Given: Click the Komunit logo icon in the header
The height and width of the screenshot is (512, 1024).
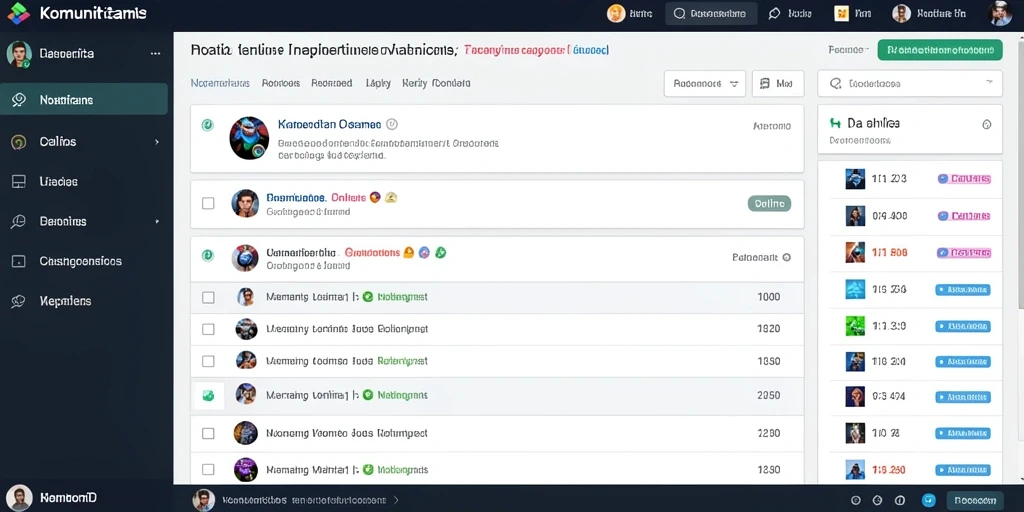Looking at the screenshot, I should tap(19, 13).
